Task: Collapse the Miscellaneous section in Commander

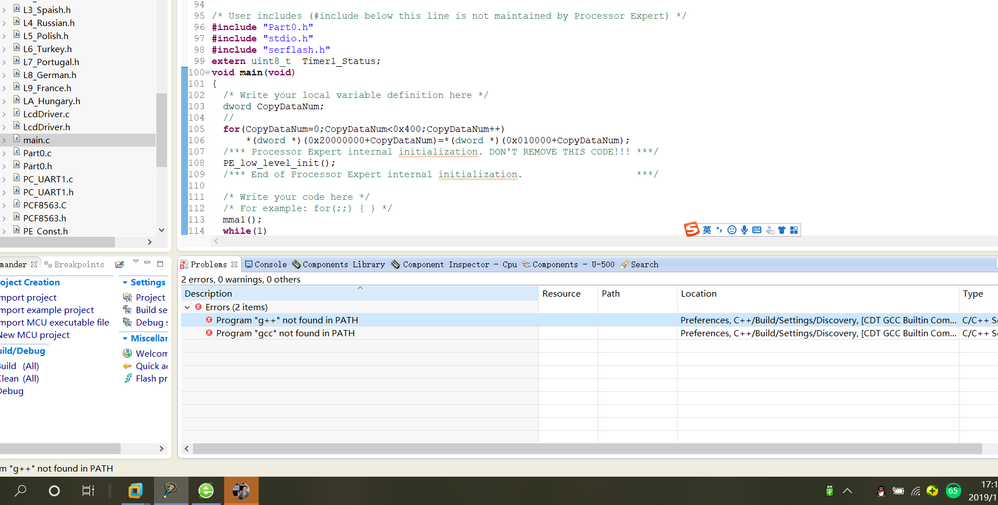Action: click(x=125, y=338)
